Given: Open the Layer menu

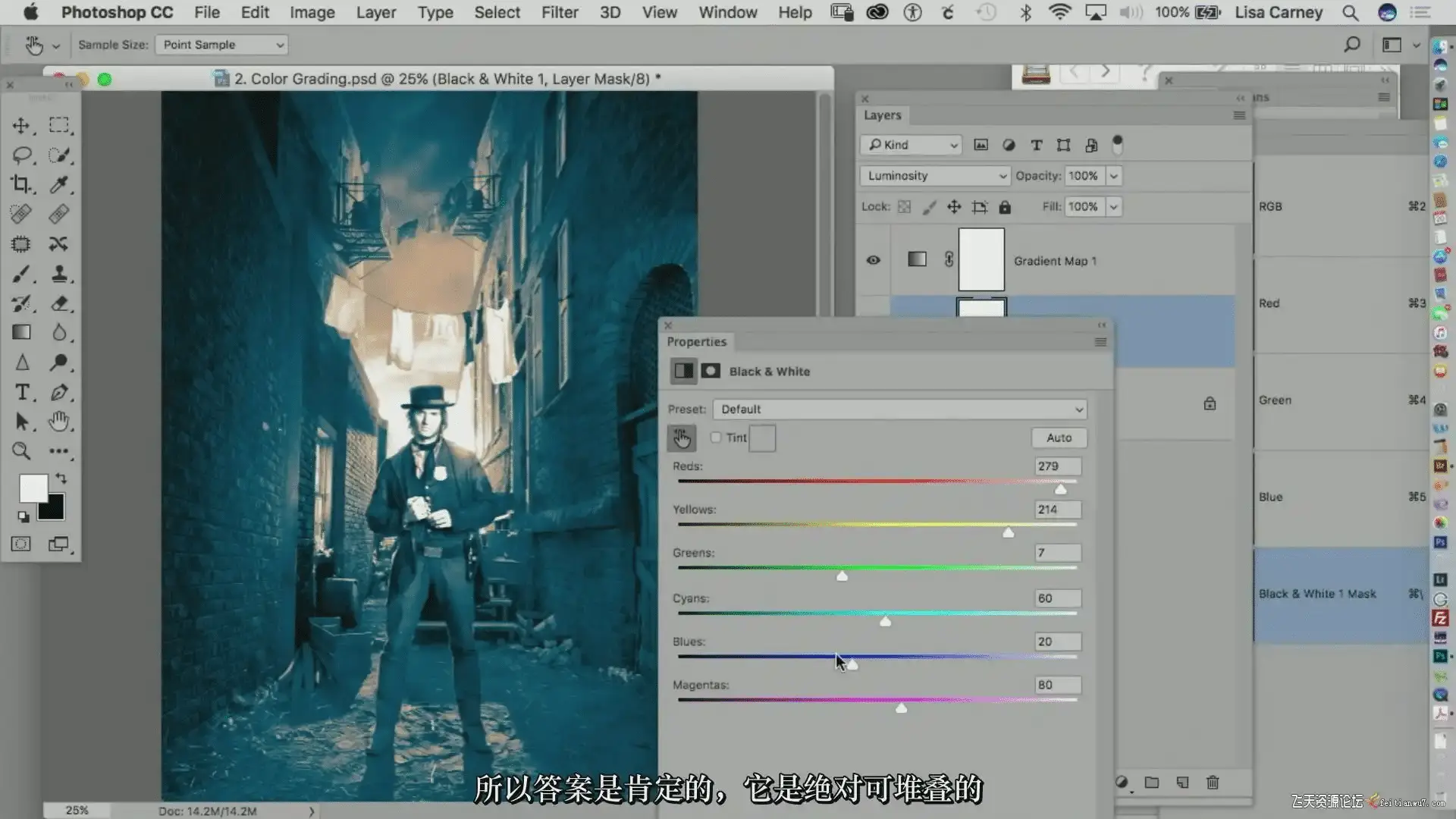Looking at the screenshot, I should pyautogui.click(x=376, y=12).
